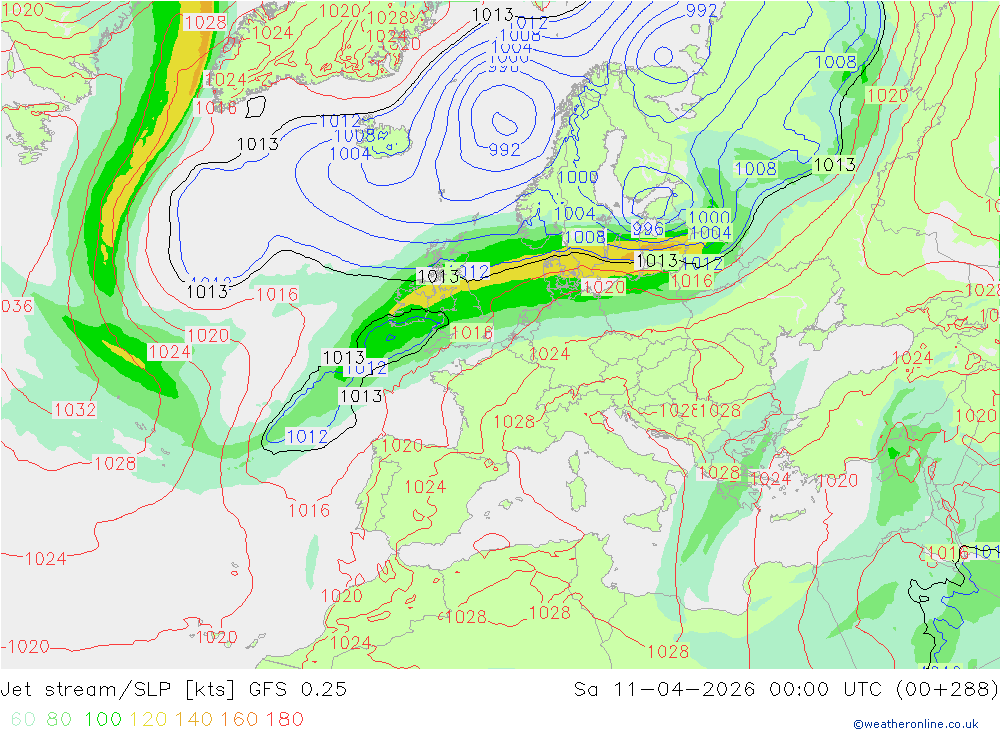Click the 100 kts legend value
Viewport: 1000px width, 733px height.
(x=103, y=720)
